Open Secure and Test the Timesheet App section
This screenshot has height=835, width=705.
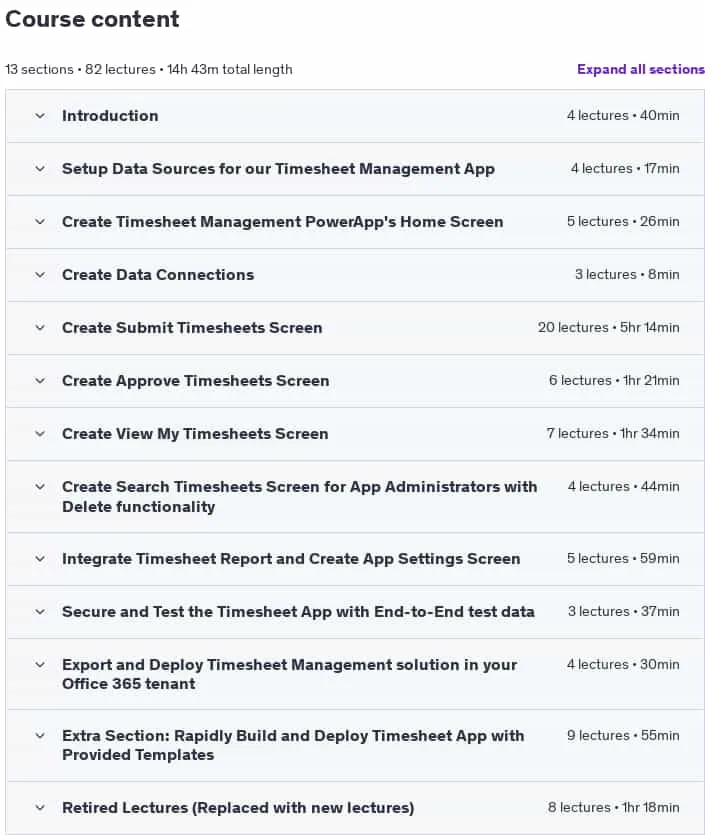click(298, 611)
